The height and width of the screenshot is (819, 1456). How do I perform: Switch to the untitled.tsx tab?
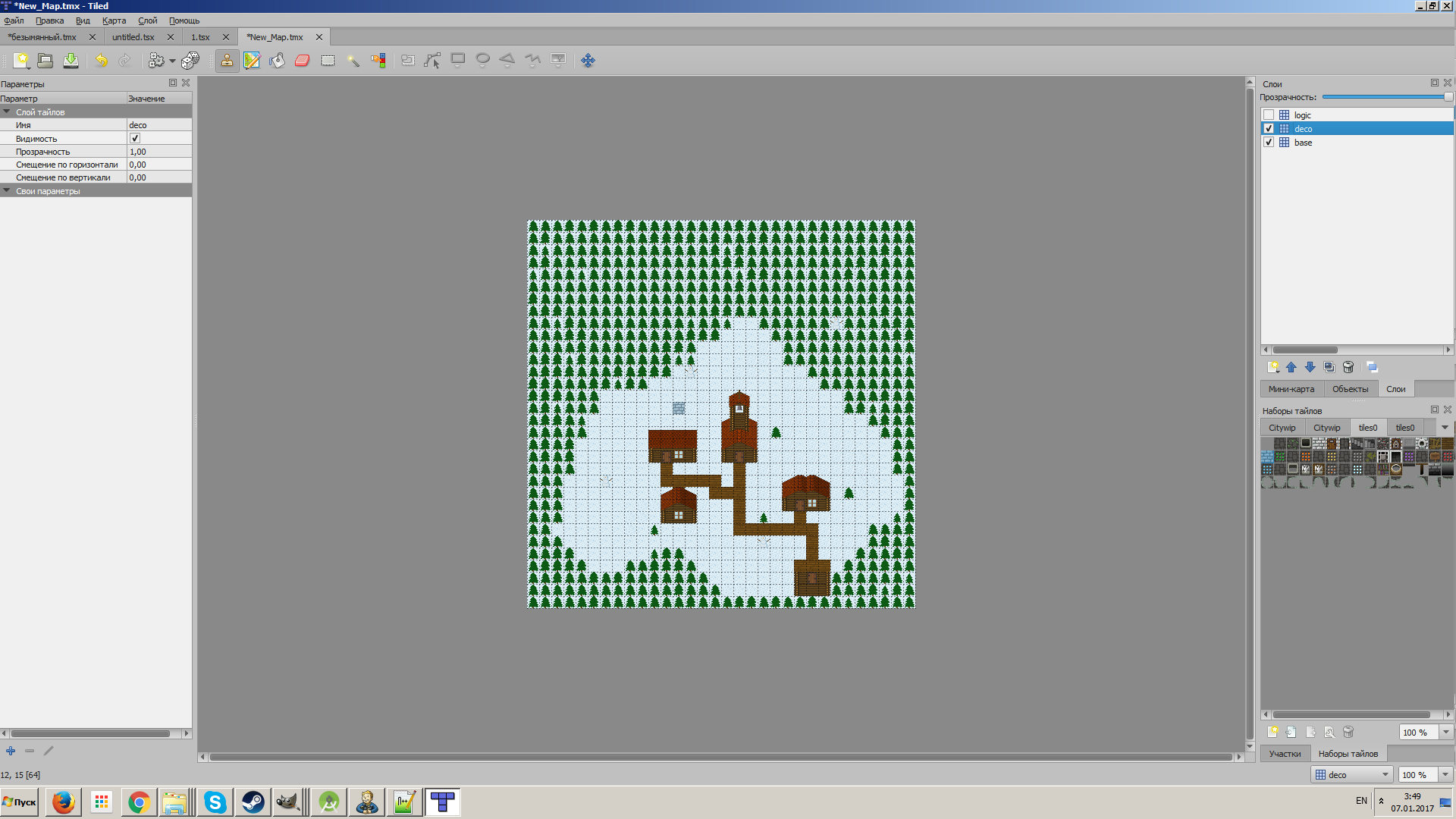pyautogui.click(x=133, y=37)
